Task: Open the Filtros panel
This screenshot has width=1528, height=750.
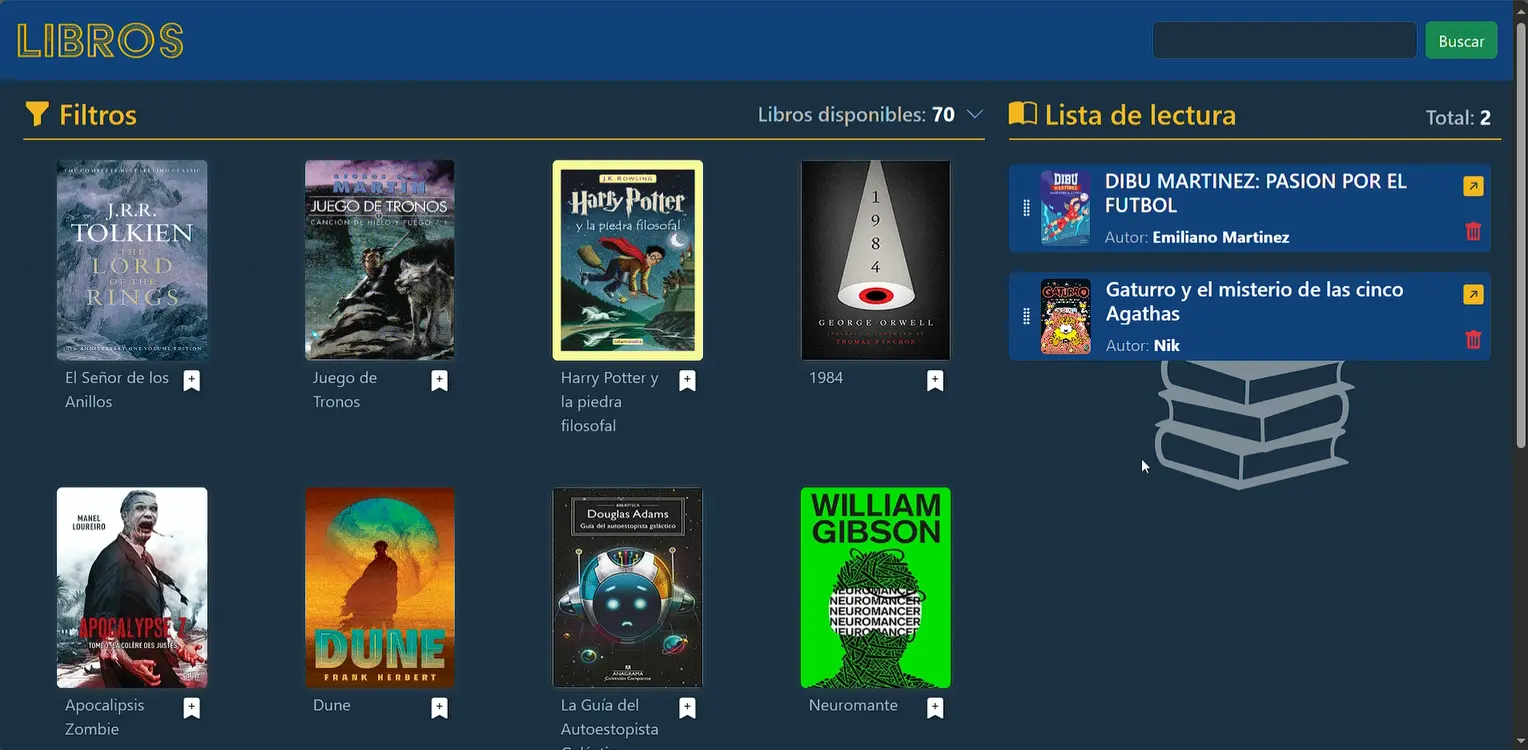Action: (x=81, y=115)
